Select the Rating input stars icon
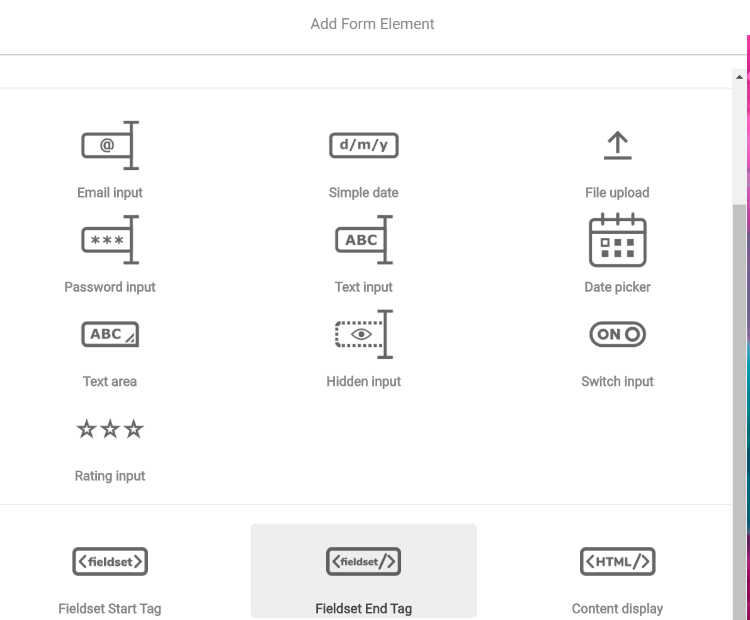Image resolution: width=750 pixels, height=620 pixels. (x=110, y=429)
